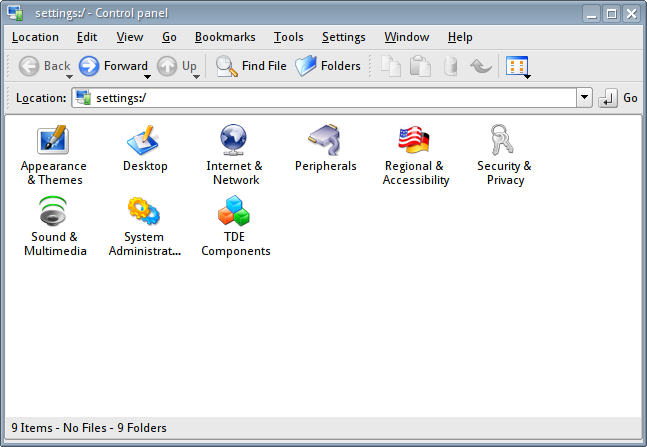The image size is (647, 447).
Task: Navigate Up one level
Action: point(177,66)
